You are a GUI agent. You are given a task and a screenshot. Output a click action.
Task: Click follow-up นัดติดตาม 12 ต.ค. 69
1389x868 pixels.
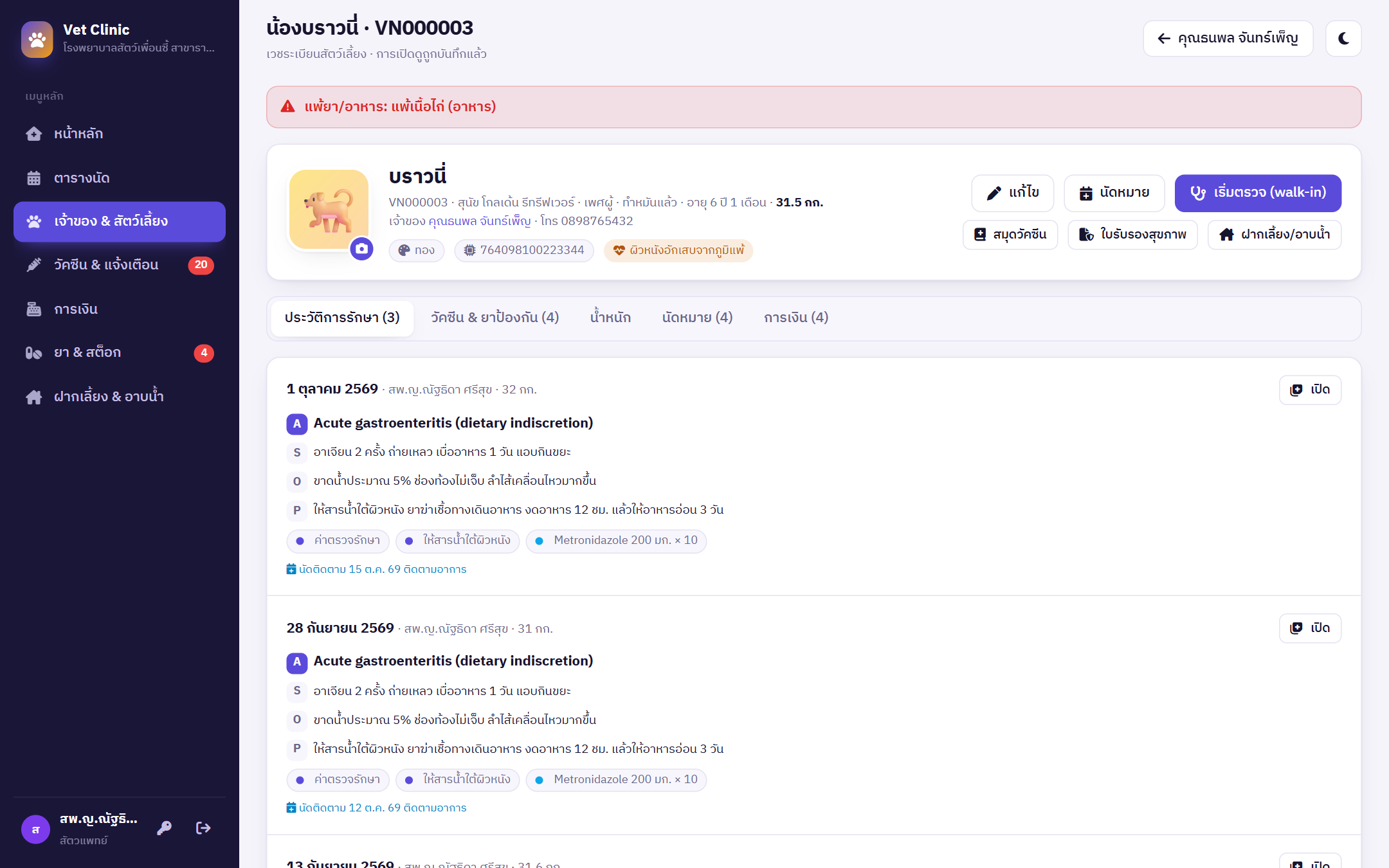377,808
